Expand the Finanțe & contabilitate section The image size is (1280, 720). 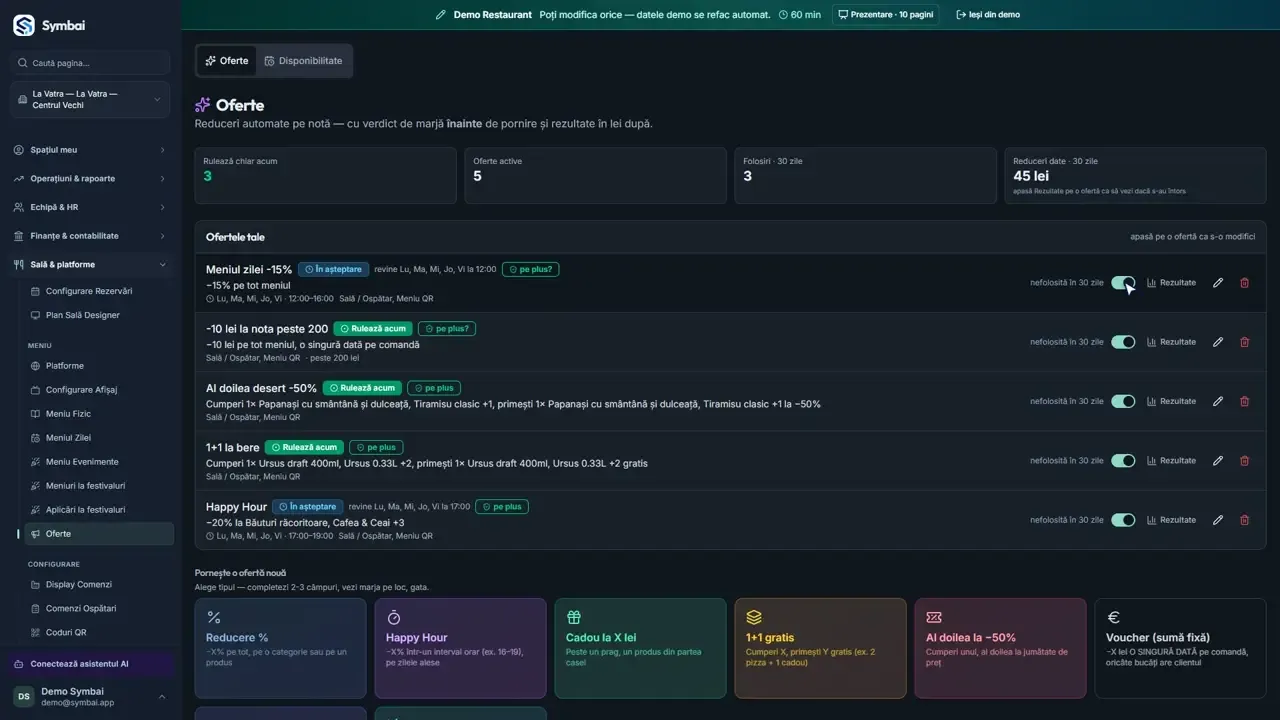click(x=90, y=236)
